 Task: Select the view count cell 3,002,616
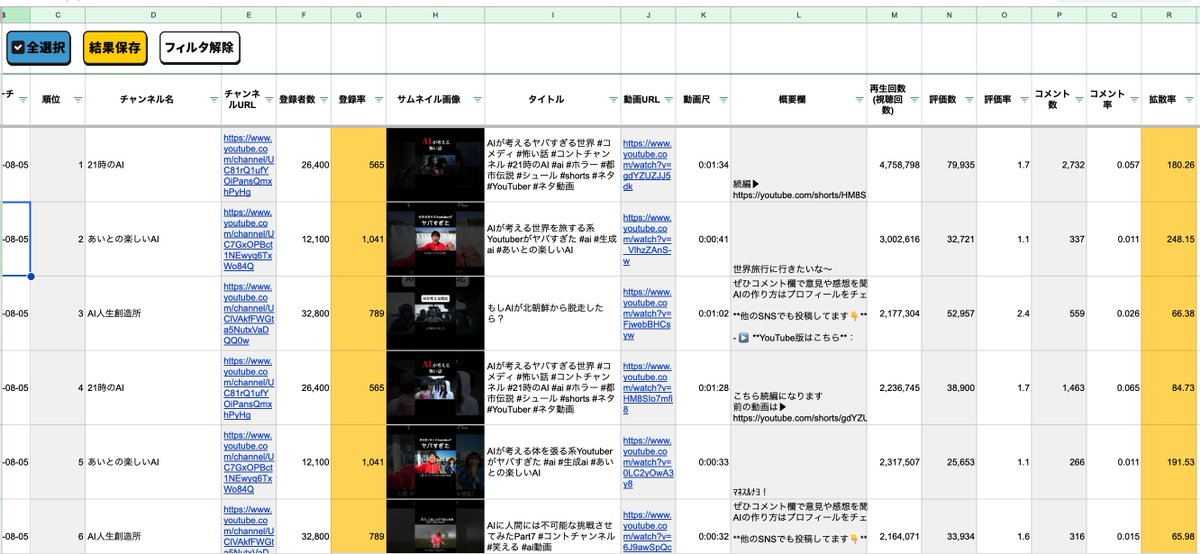pyautogui.click(x=894, y=240)
